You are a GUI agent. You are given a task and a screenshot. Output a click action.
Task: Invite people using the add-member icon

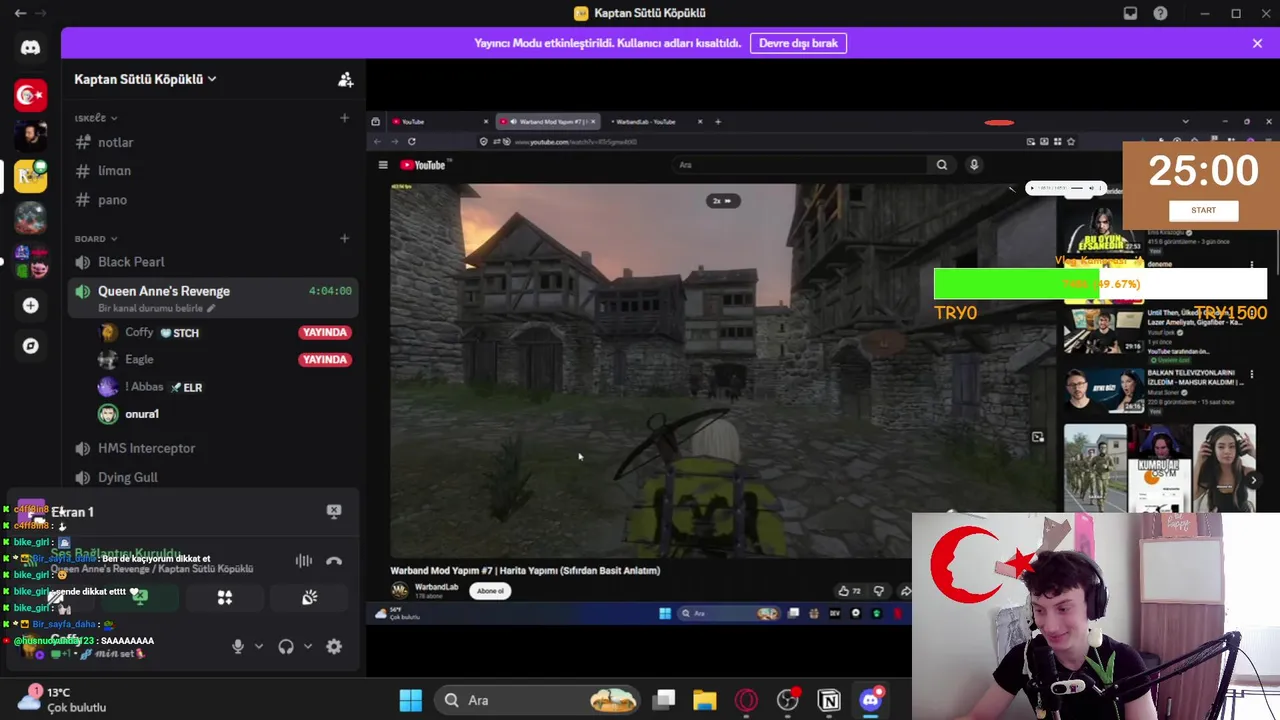[x=345, y=79]
